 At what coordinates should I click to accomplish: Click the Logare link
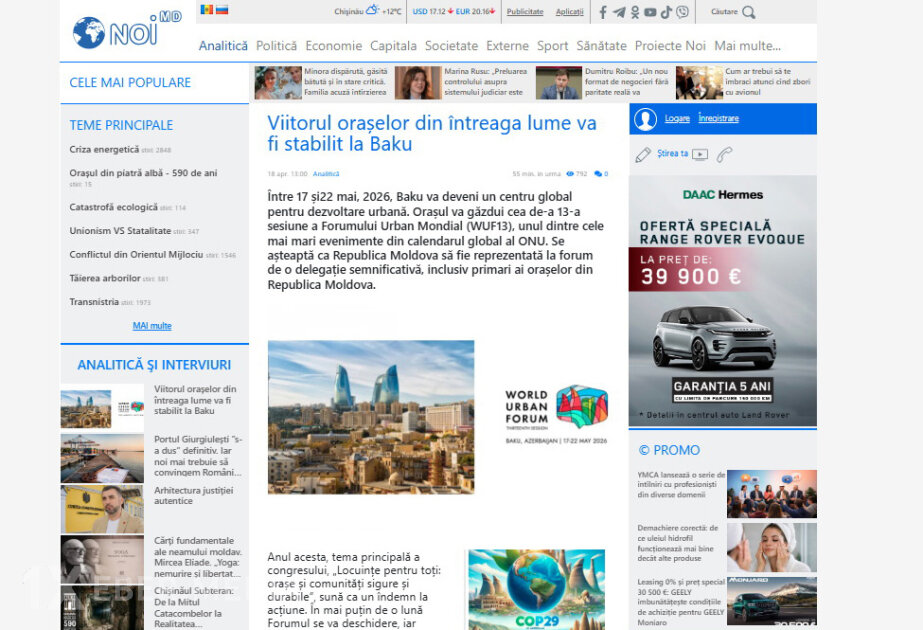click(x=677, y=119)
